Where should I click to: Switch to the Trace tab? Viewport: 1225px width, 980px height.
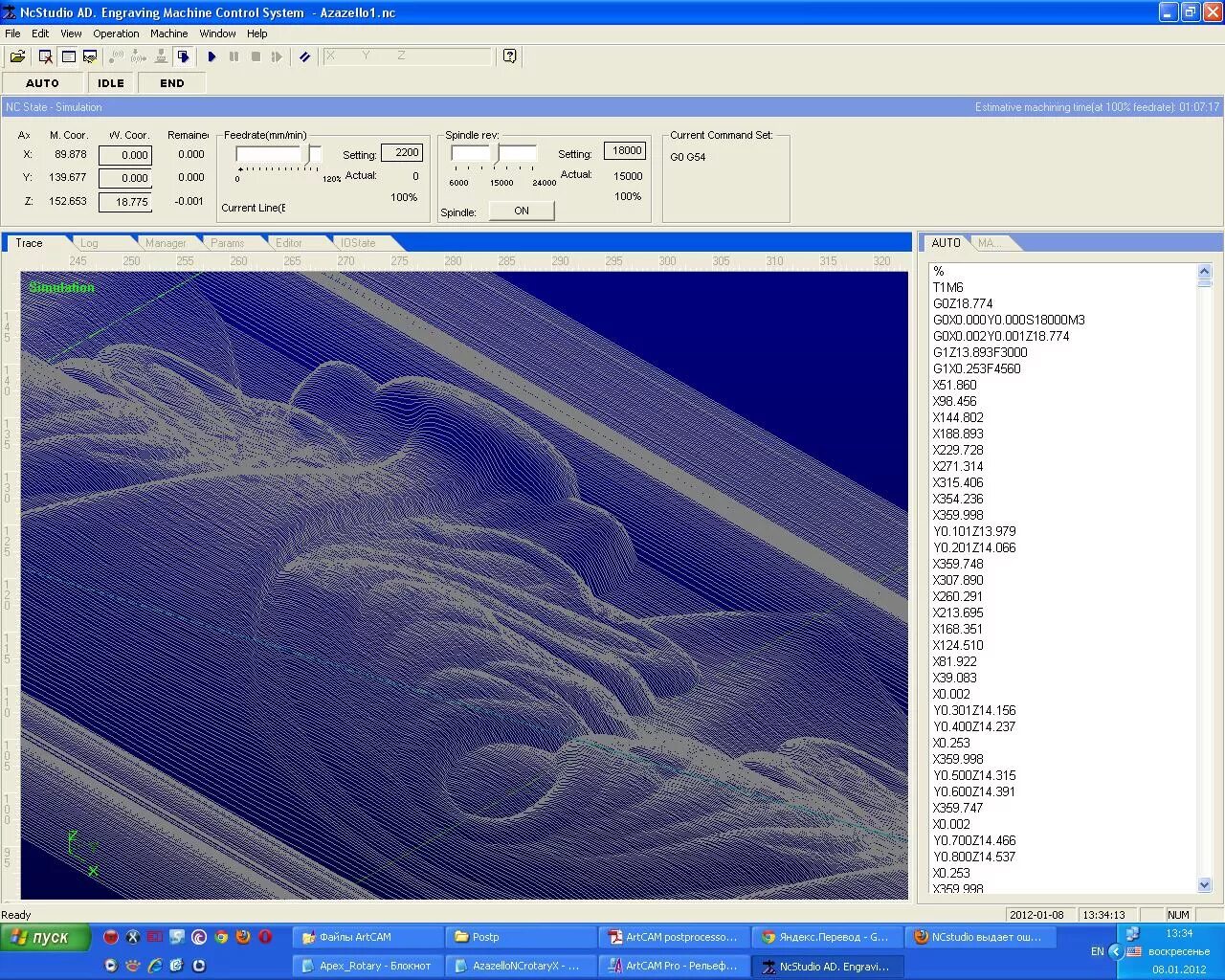tap(29, 243)
